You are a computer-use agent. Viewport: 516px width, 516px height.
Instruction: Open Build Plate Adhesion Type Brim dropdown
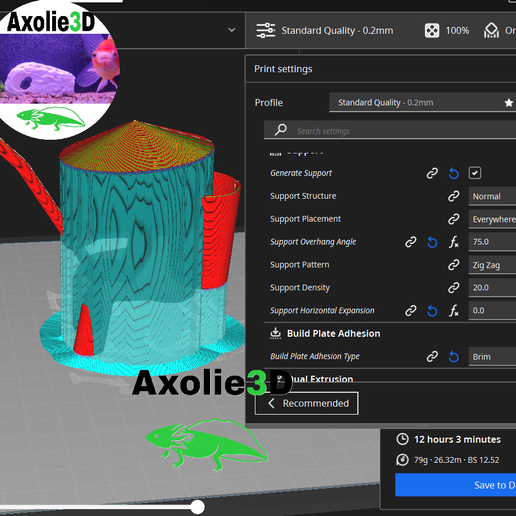tap(492, 357)
